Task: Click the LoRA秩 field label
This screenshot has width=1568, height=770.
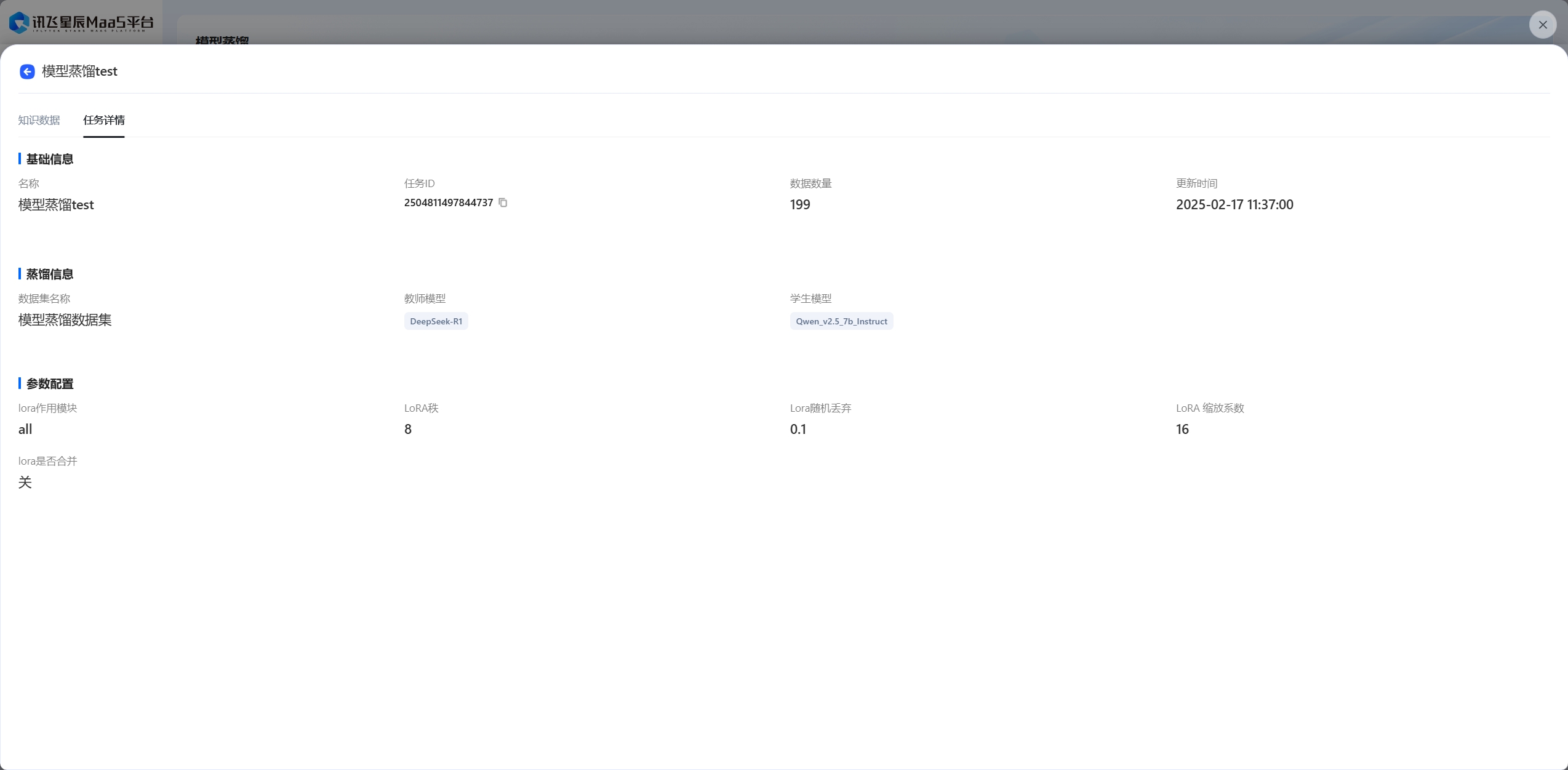Action: pyautogui.click(x=421, y=408)
